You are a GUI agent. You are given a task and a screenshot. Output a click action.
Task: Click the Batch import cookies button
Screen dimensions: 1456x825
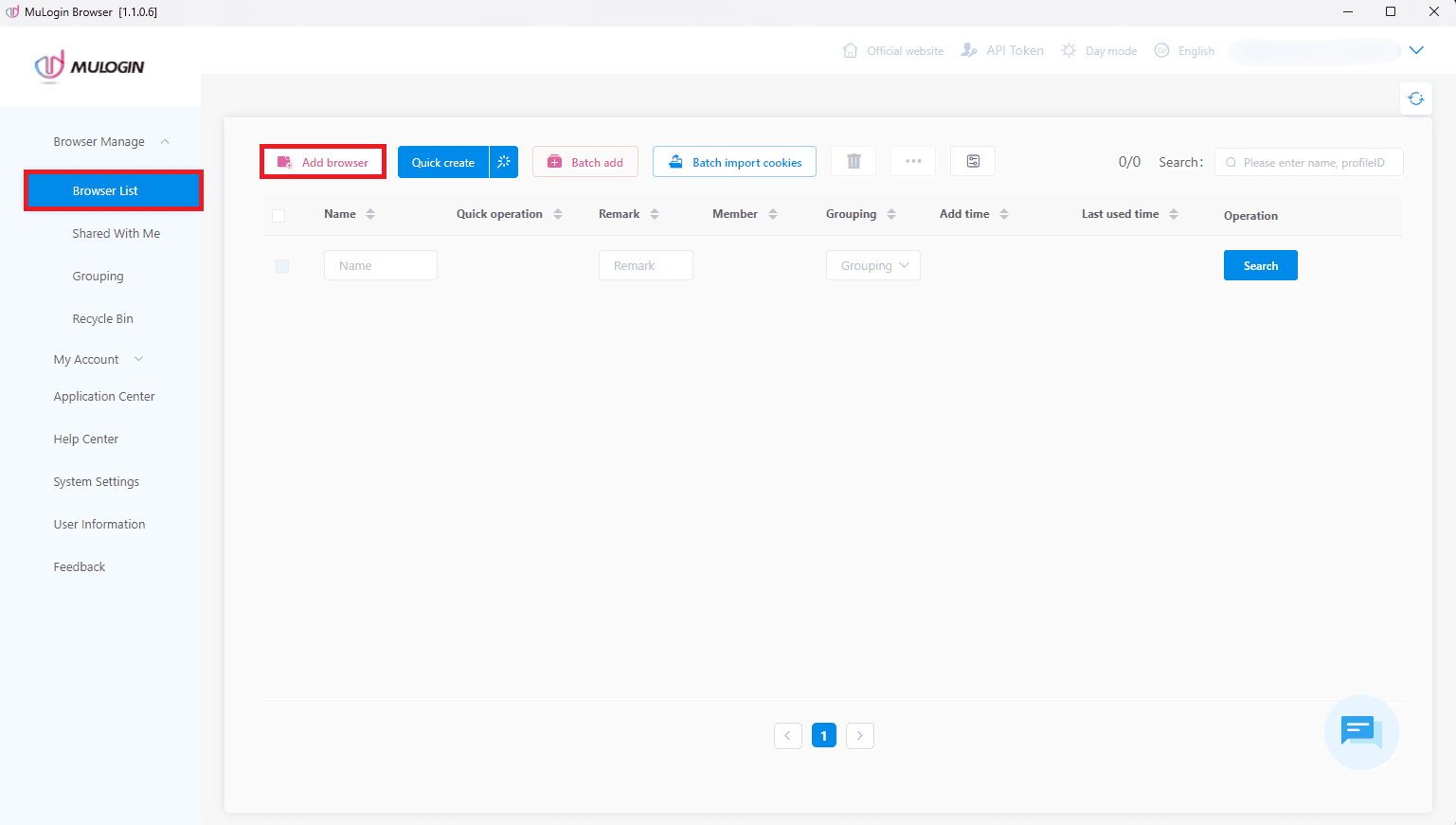click(x=734, y=161)
